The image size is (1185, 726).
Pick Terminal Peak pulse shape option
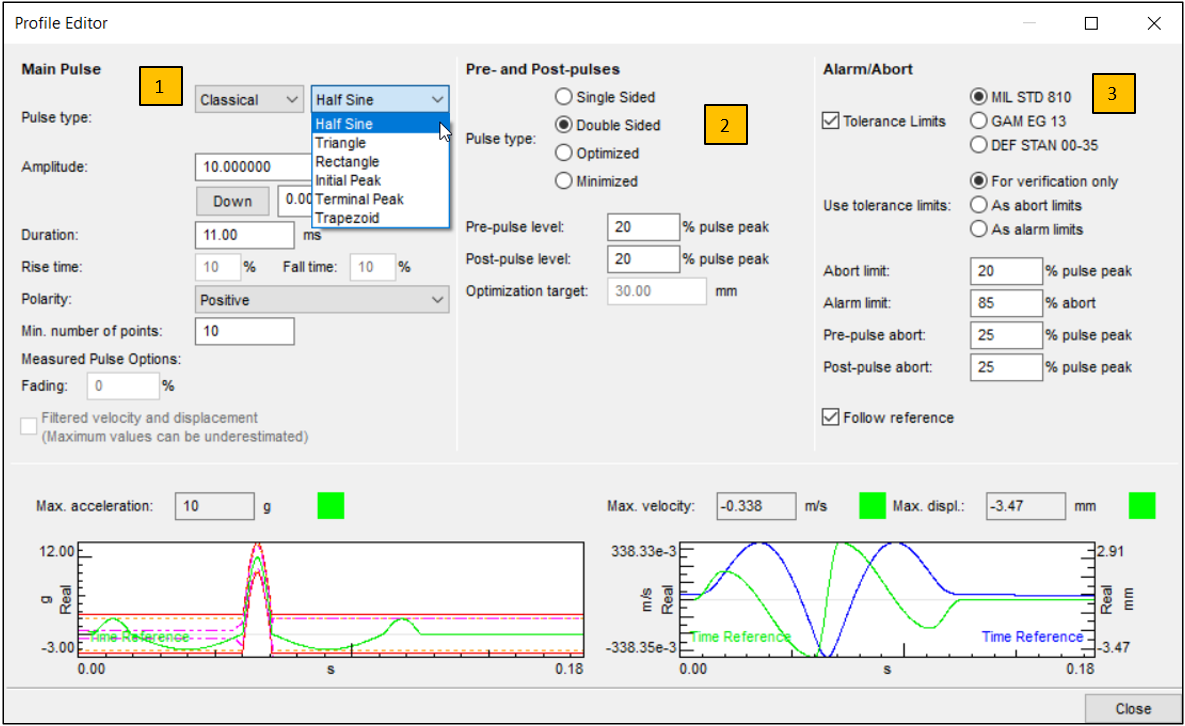pyautogui.click(x=359, y=199)
